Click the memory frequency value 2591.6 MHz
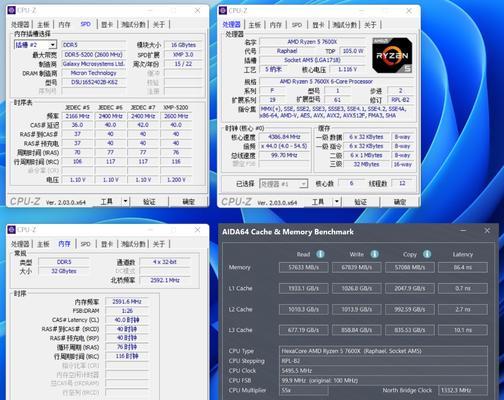 (127, 301)
